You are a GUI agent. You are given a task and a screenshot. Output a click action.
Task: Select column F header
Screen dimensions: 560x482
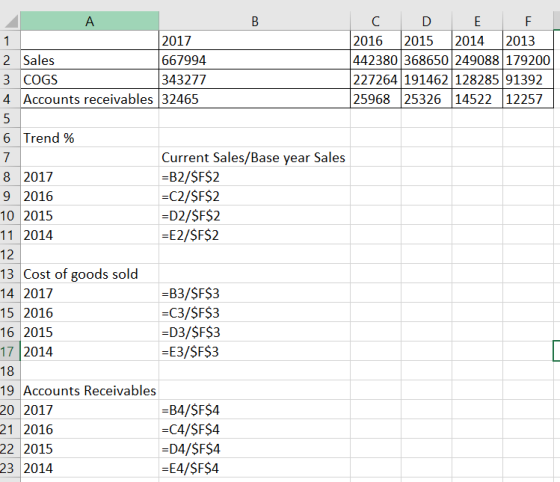528,21
